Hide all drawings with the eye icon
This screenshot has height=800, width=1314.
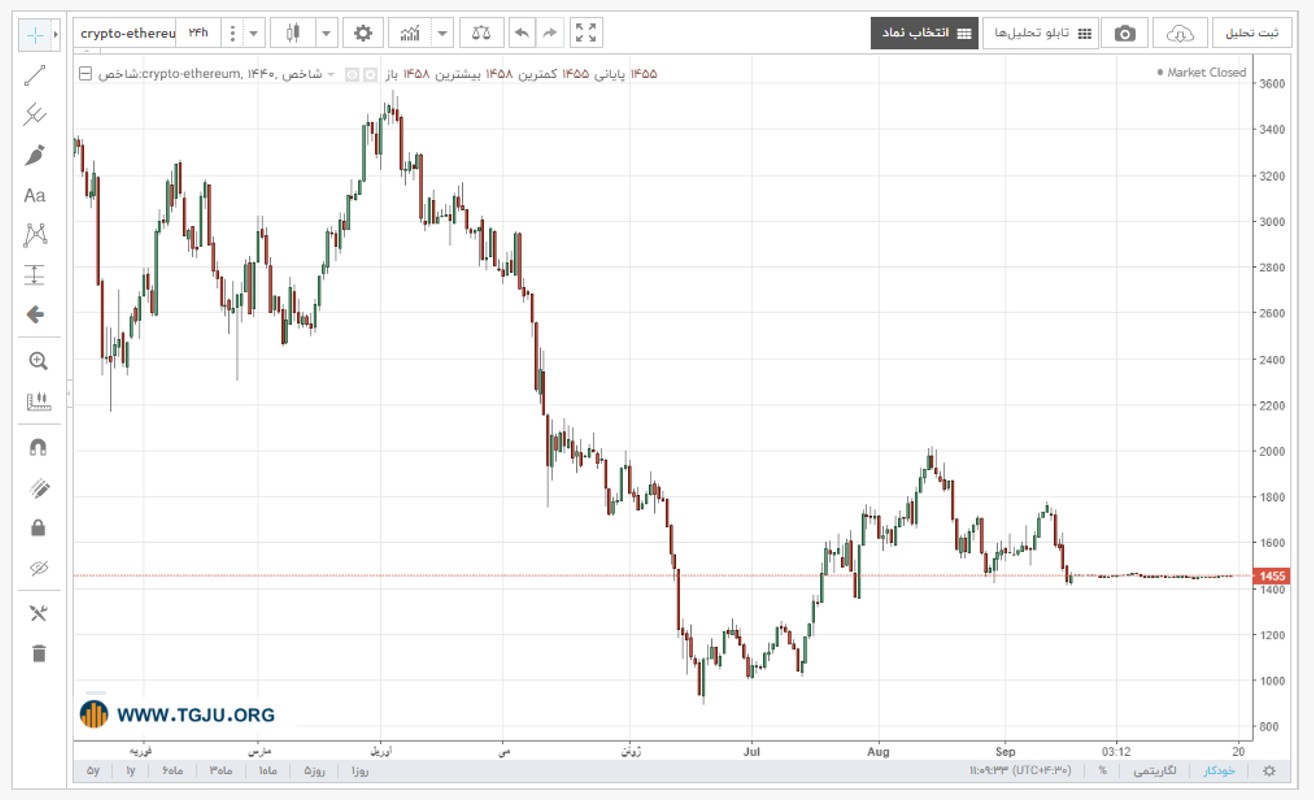(38, 568)
